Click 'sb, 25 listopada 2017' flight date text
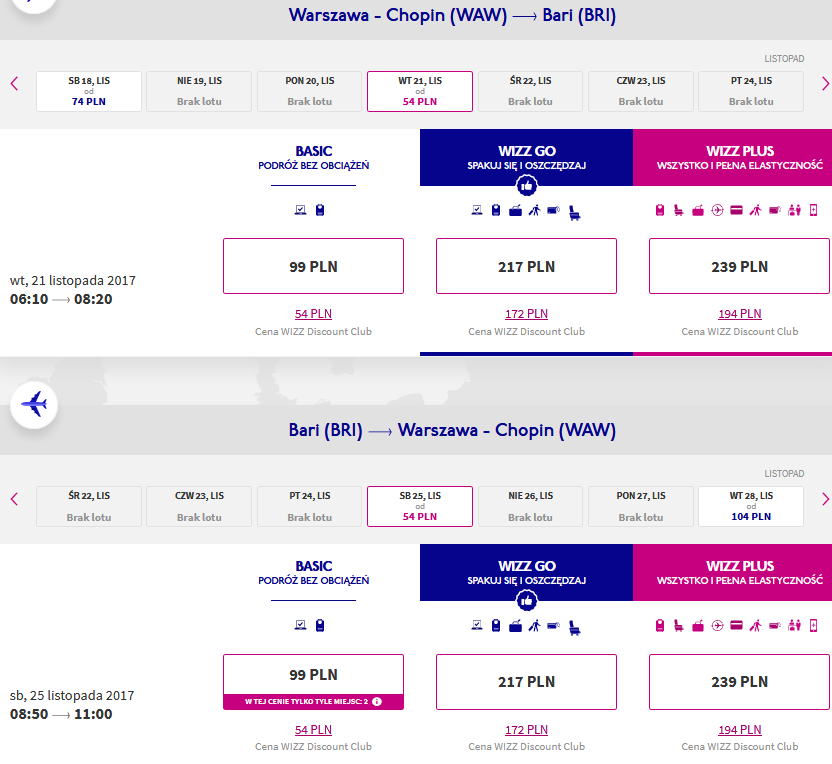 point(72,695)
